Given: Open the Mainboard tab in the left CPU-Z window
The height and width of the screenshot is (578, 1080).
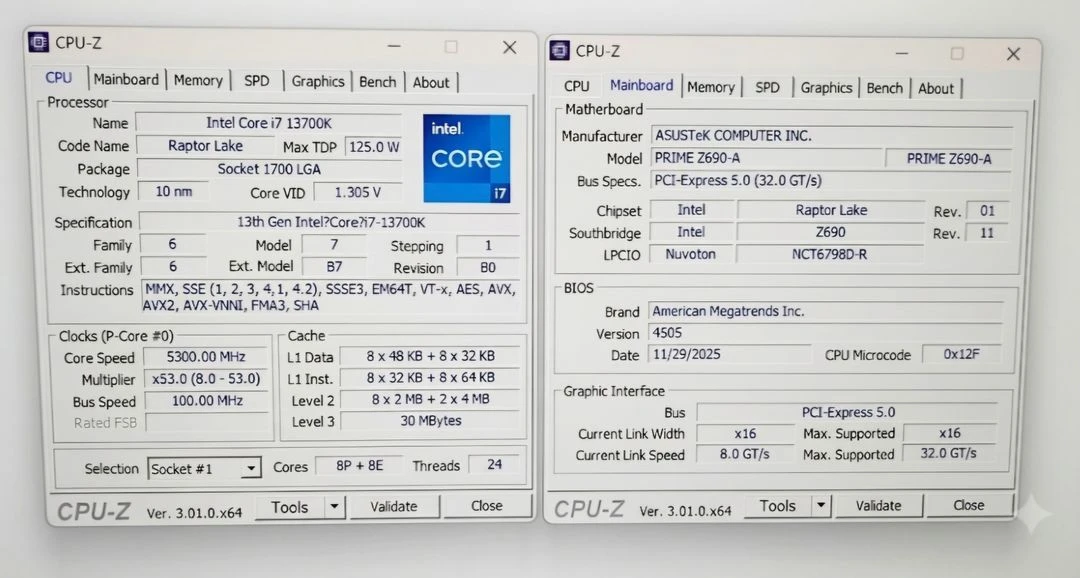Looking at the screenshot, I should coord(126,79).
